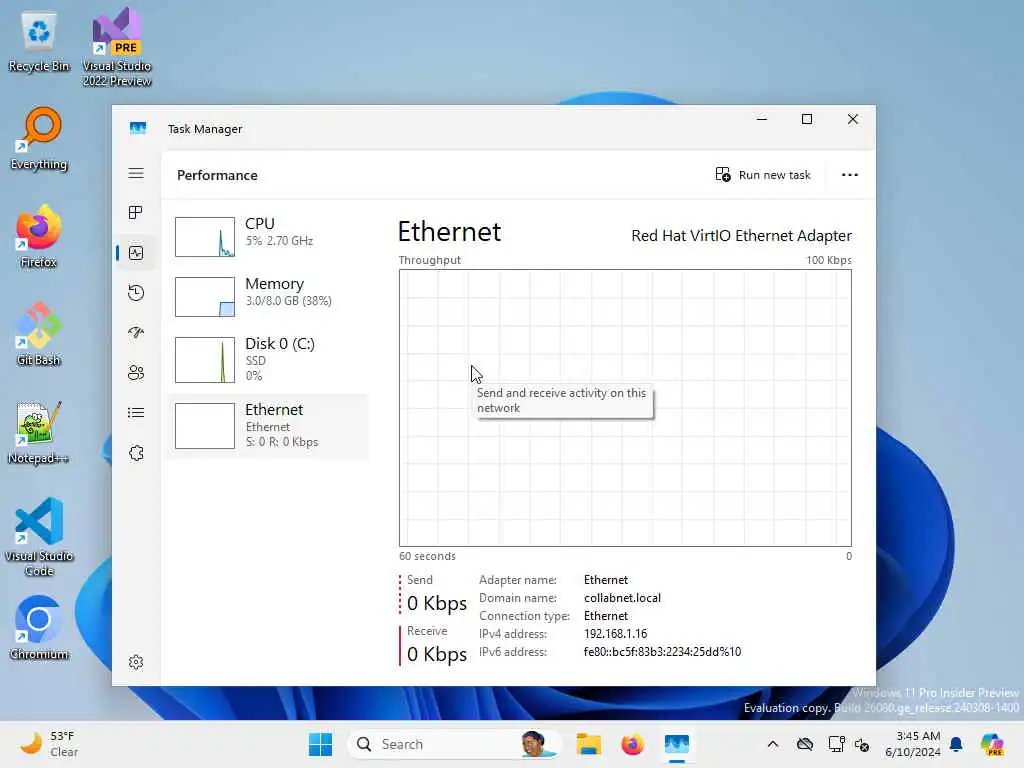Image resolution: width=1024 pixels, height=768 pixels.
Task: Click the Receive 0 Kbps value
Action: pos(436,654)
